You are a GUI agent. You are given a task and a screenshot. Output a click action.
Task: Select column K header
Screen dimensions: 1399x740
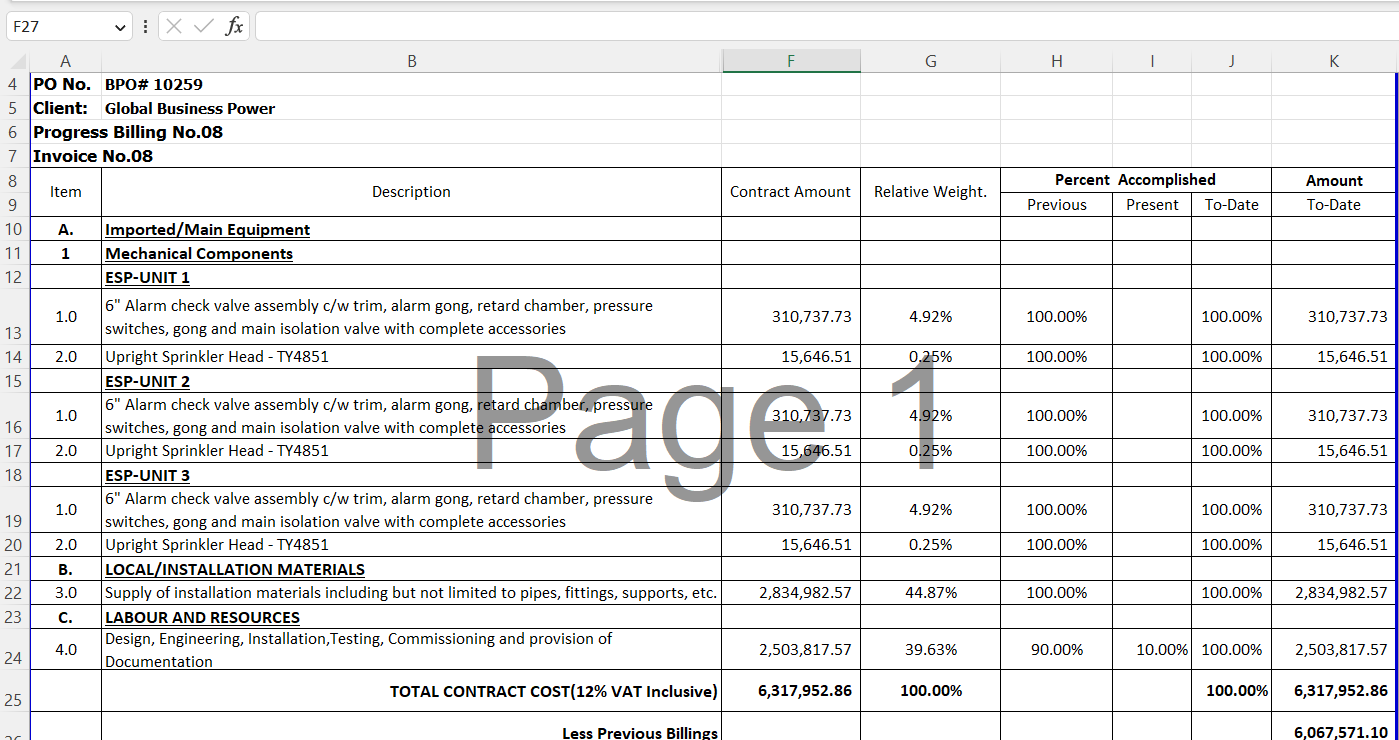point(1334,62)
